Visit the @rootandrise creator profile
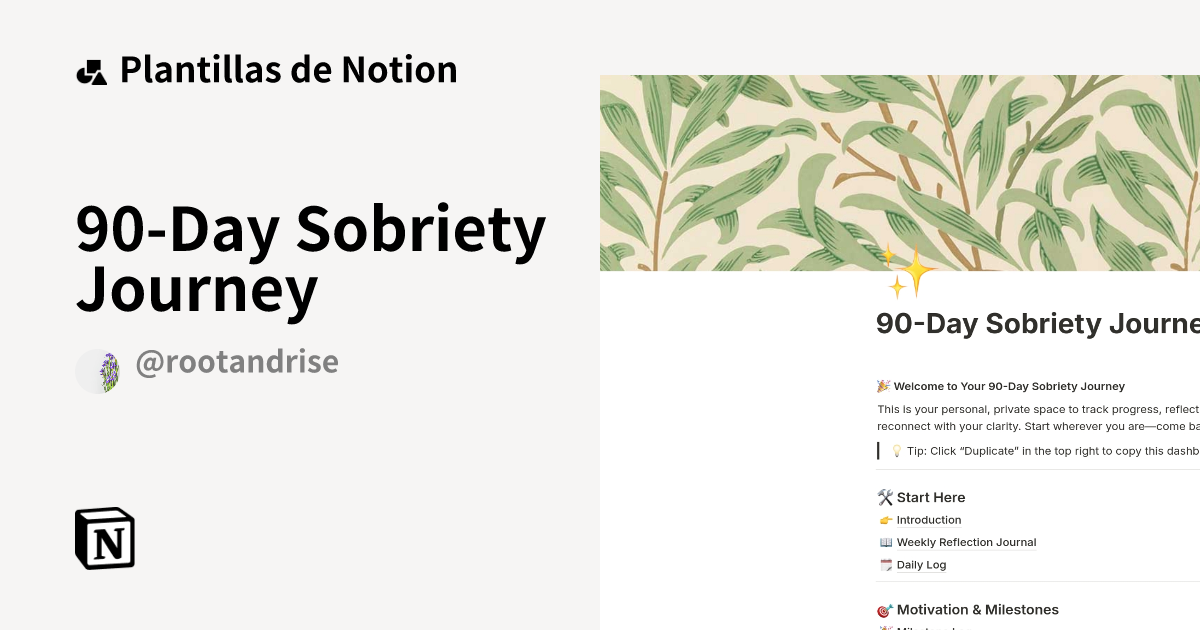The width and height of the screenshot is (1200, 630). pyautogui.click(x=236, y=361)
